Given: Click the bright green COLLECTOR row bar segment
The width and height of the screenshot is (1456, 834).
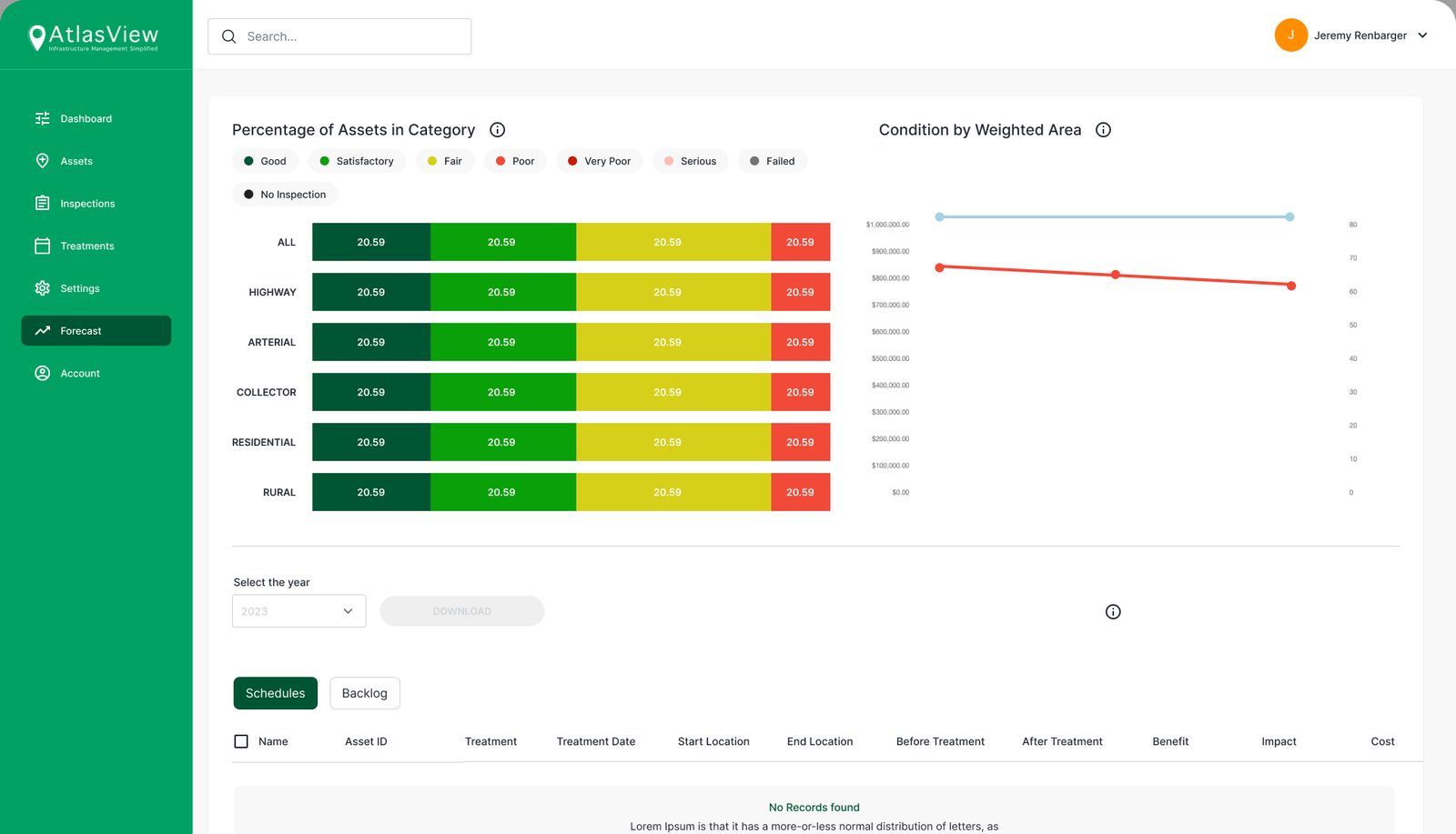Looking at the screenshot, I should click(x=503, y=392).
